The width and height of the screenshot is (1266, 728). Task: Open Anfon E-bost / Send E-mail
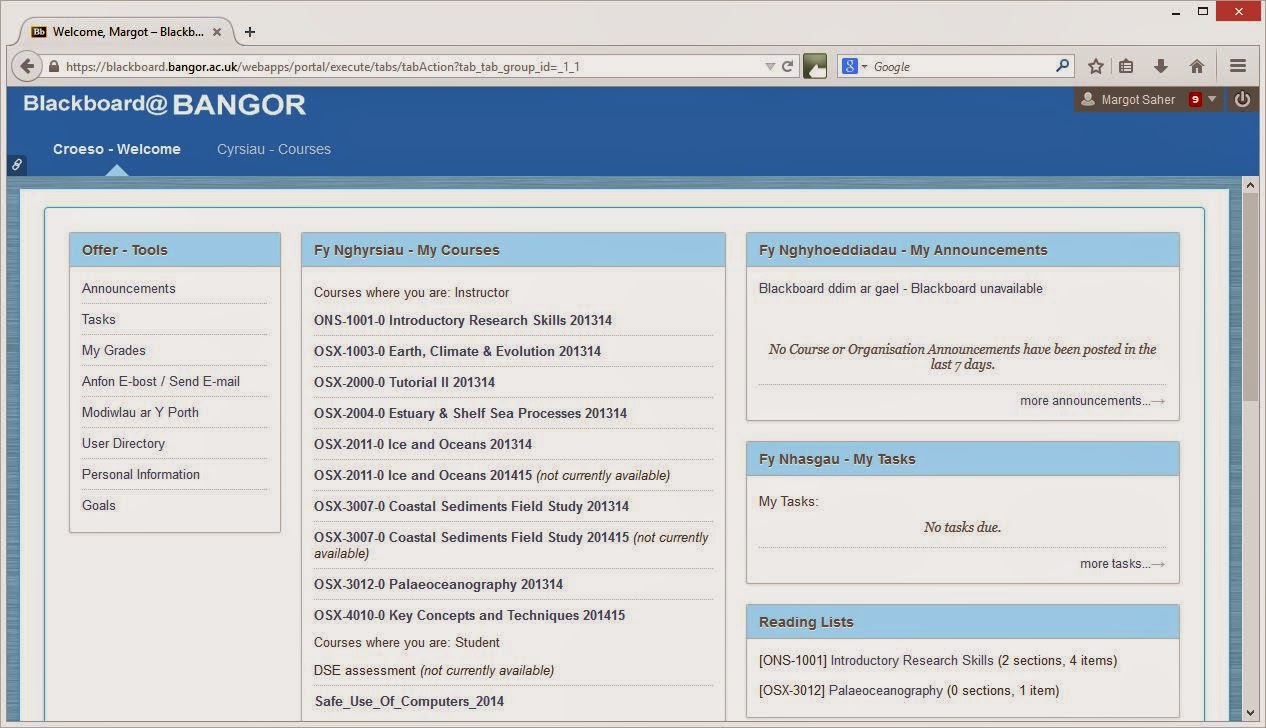tap(161, 381)
